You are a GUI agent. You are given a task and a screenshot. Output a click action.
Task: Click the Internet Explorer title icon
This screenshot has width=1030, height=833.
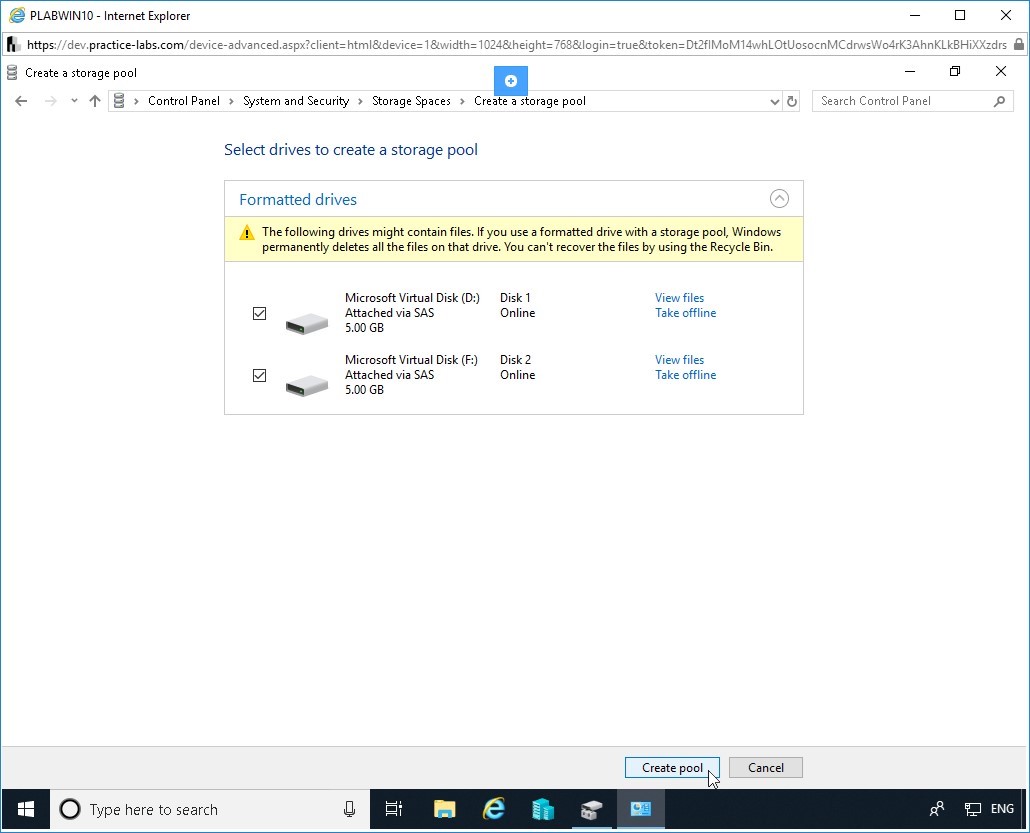point(16,15)
